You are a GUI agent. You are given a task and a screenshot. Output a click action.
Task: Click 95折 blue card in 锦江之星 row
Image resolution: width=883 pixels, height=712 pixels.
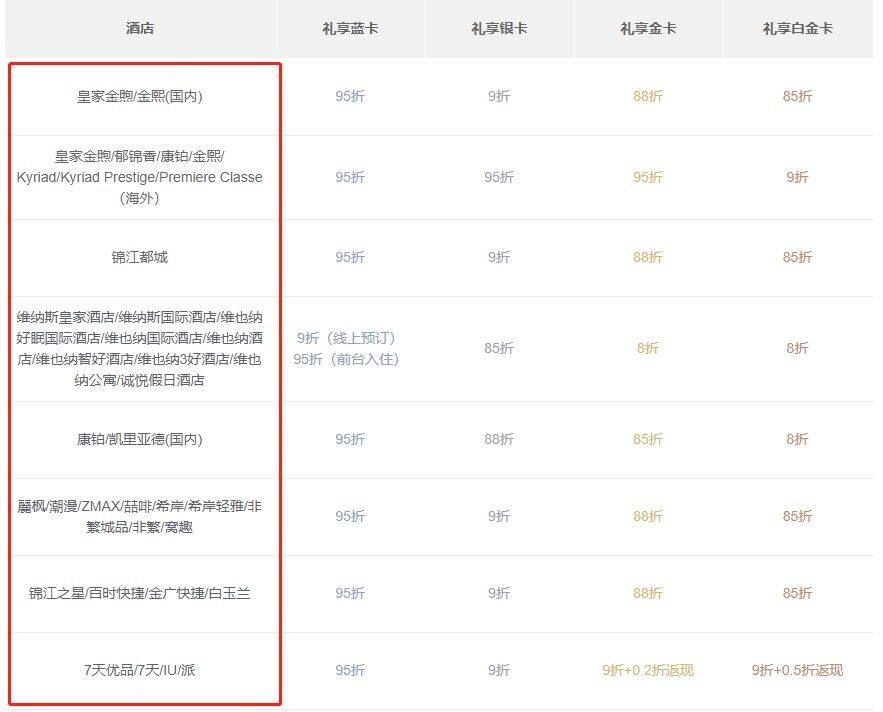[x=350, y=593]
